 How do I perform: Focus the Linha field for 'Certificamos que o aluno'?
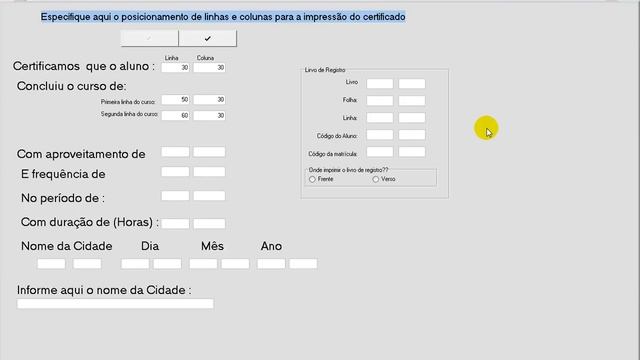pos(175,68)
